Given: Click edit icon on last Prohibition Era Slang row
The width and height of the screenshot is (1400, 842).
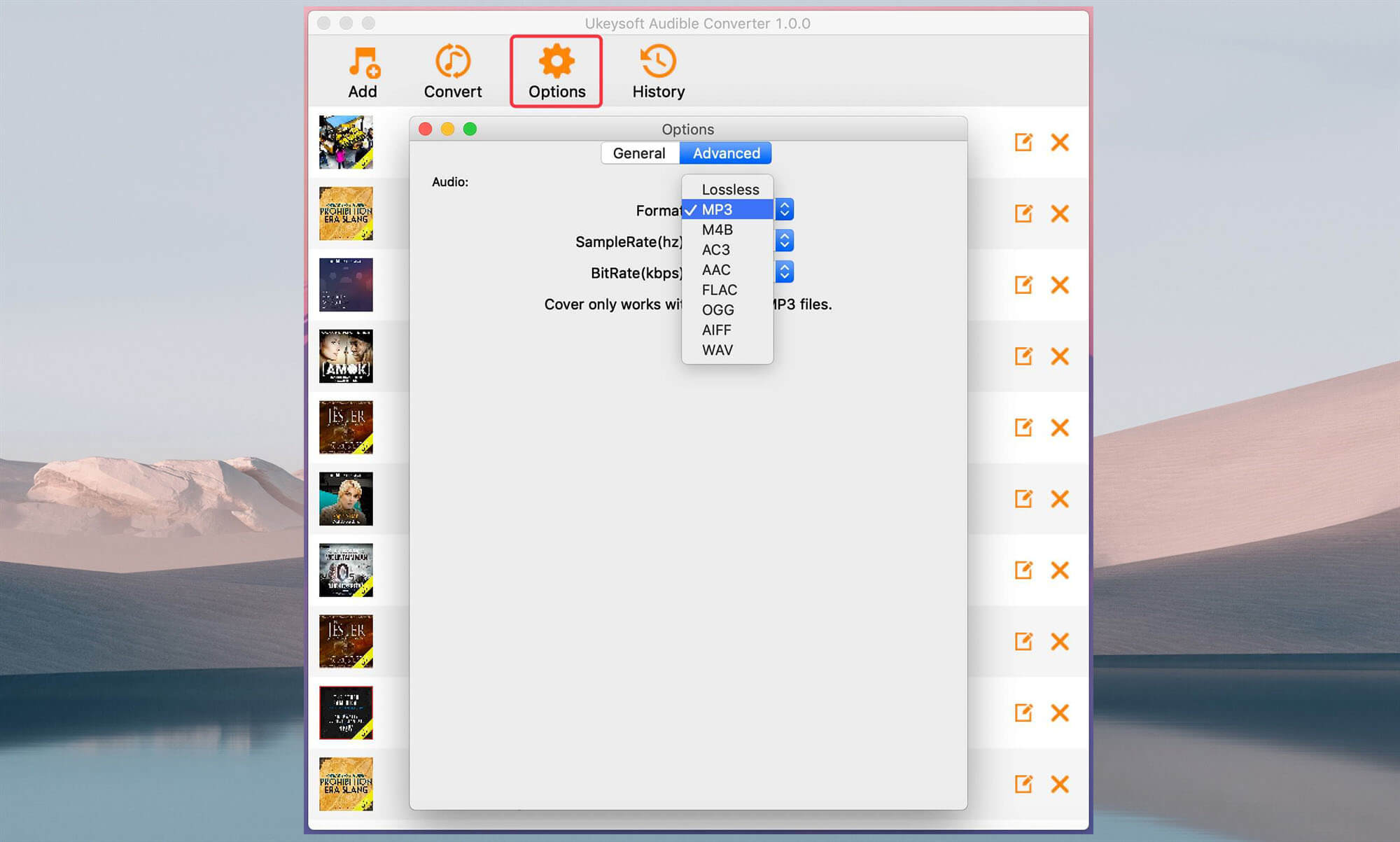Looking at the screenshot, I should coord(1023,784).
